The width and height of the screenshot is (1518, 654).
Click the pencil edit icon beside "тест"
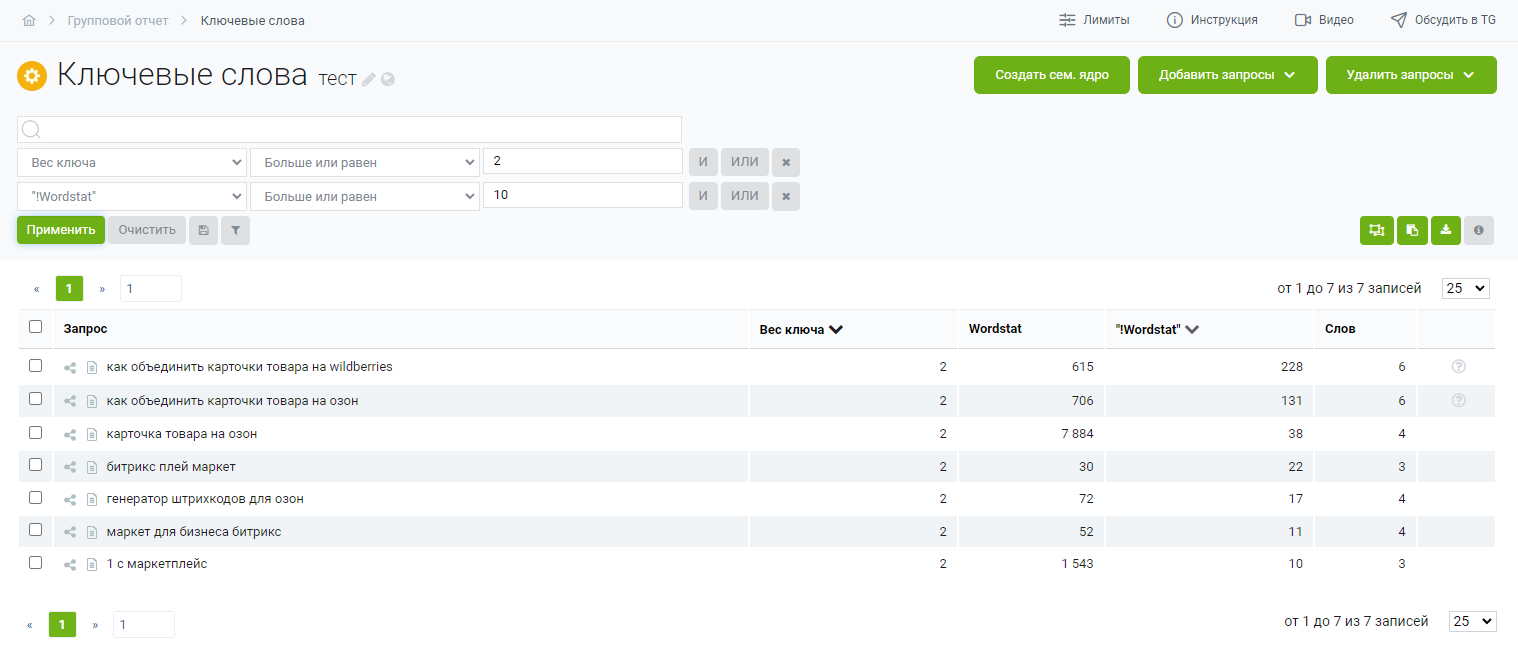(369, 79)
